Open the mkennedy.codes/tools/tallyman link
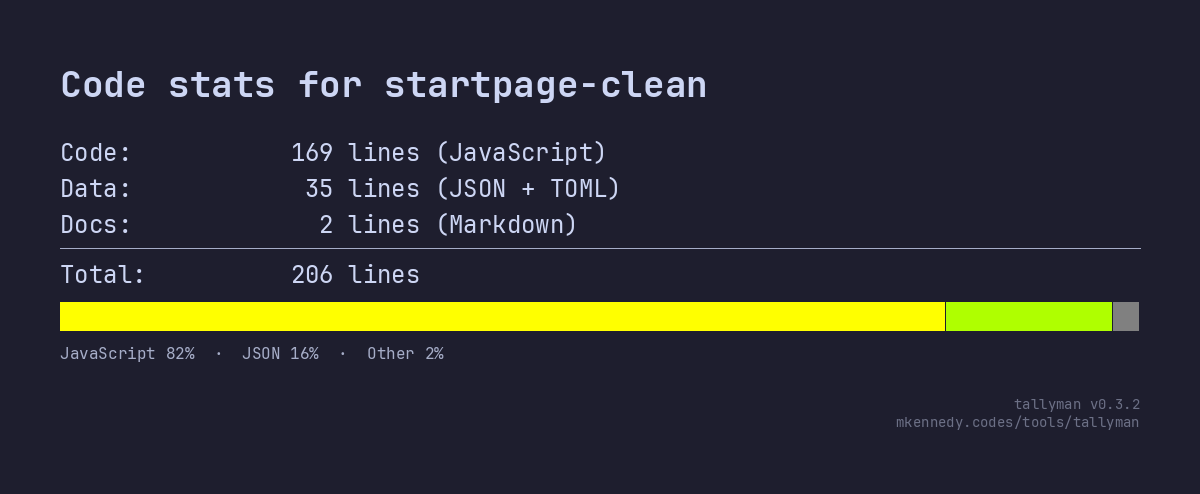This screenshot has height=494, width=1200. tap(1017, 422)
